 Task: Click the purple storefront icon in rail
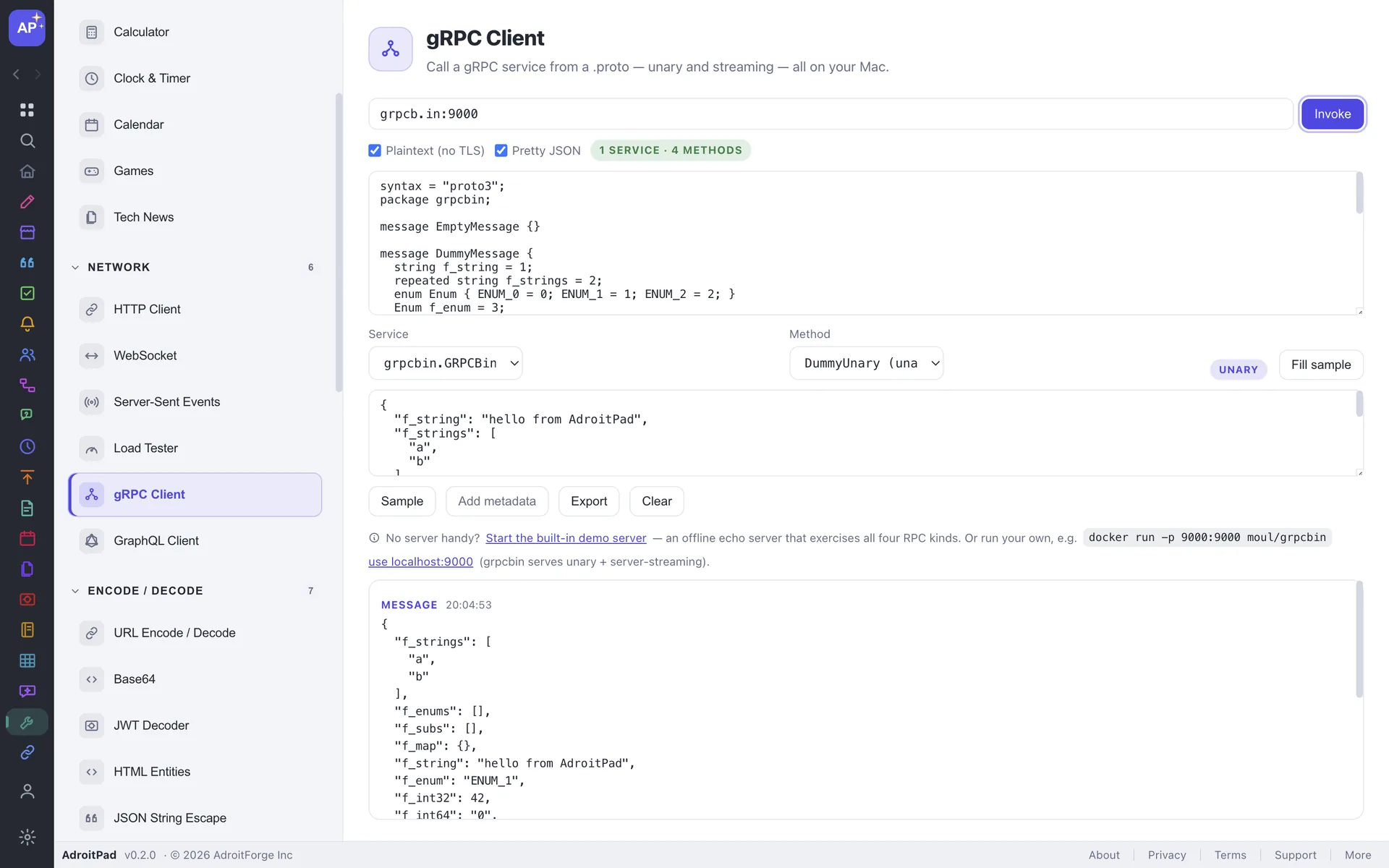[27, 232]
